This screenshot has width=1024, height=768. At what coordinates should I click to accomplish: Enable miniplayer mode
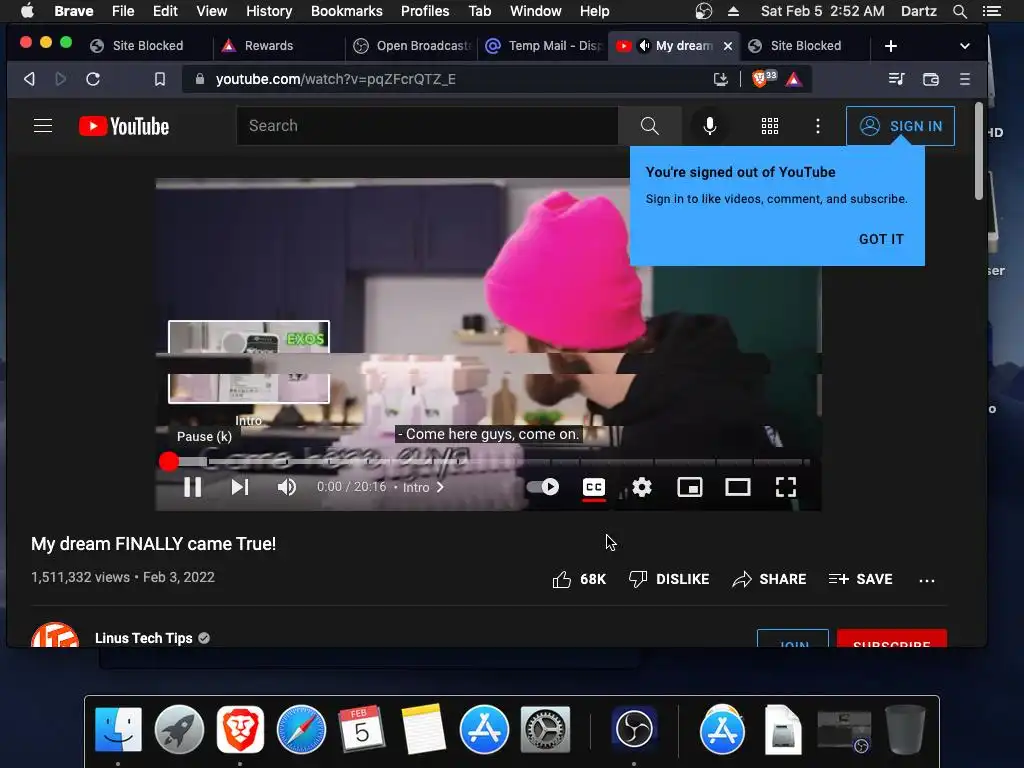coord(690,487)
